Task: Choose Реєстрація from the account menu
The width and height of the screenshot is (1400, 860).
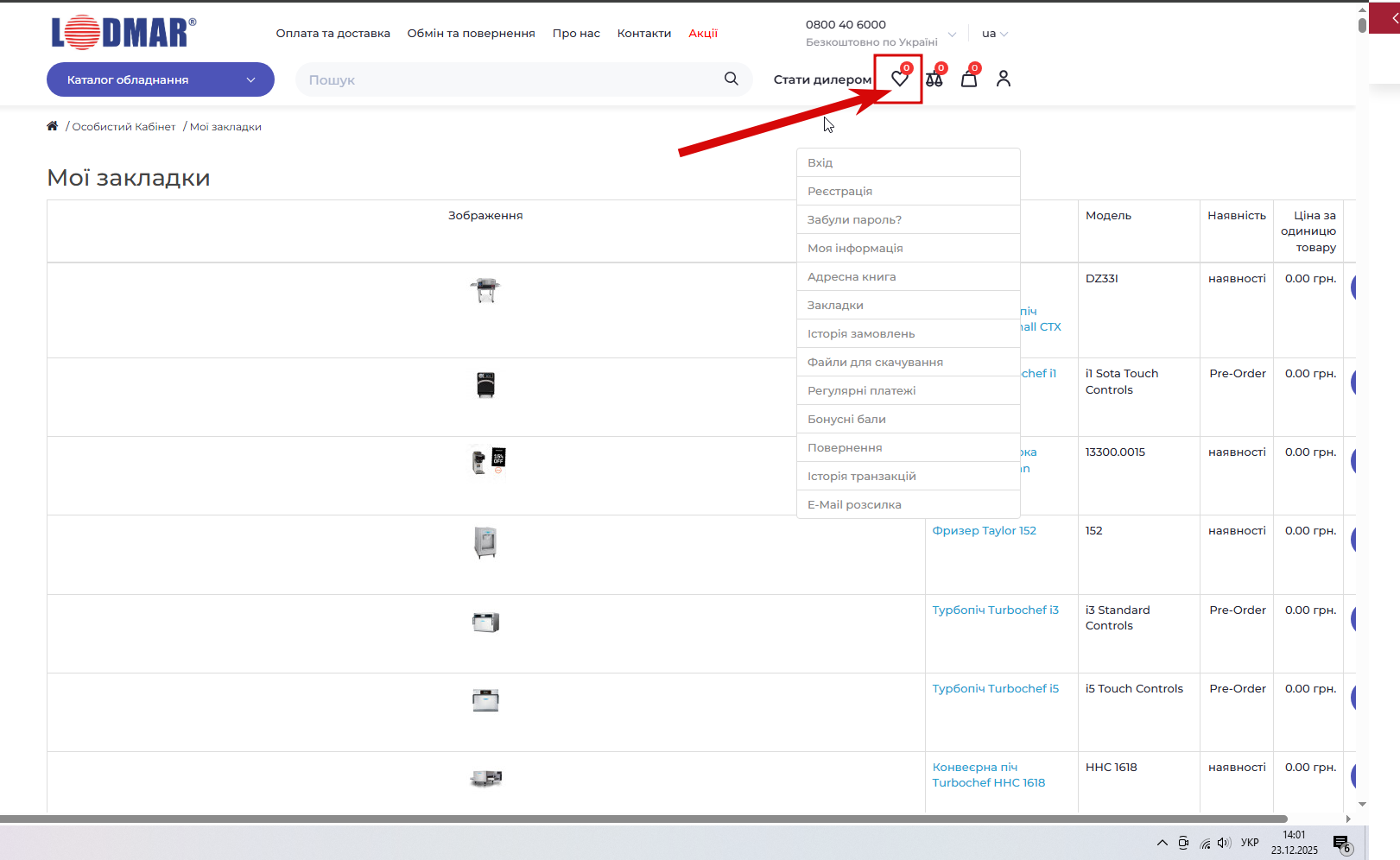Action: click(x=909, y=191)
